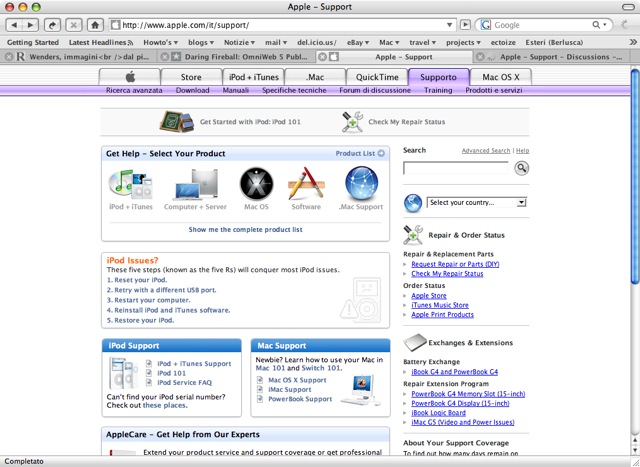Open the Latest Headlines feed bookmark
The height and width of the screenshot is (467, 640).
click(101, 42)
